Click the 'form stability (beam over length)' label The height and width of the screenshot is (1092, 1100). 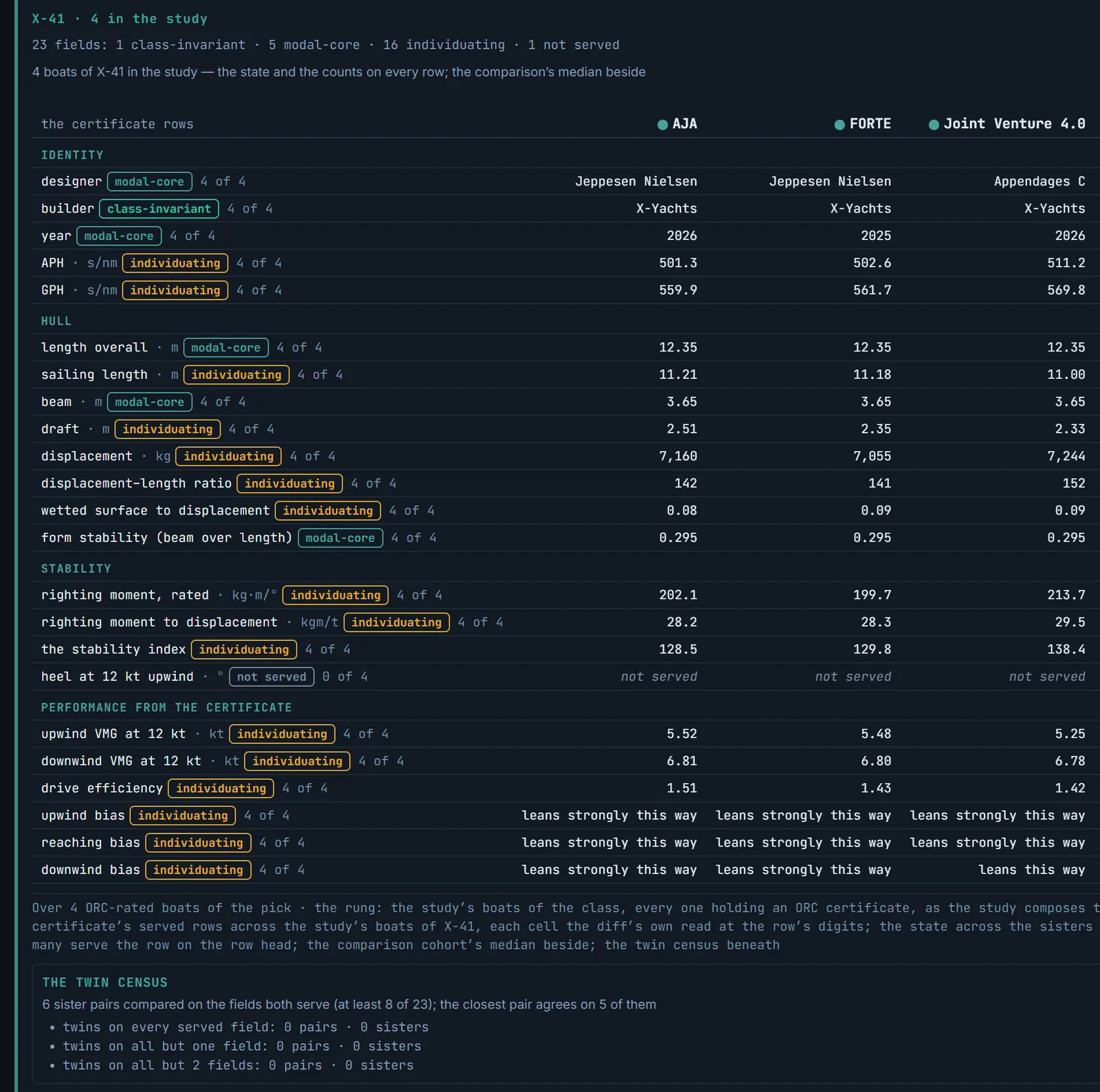[x=167, y=538]
